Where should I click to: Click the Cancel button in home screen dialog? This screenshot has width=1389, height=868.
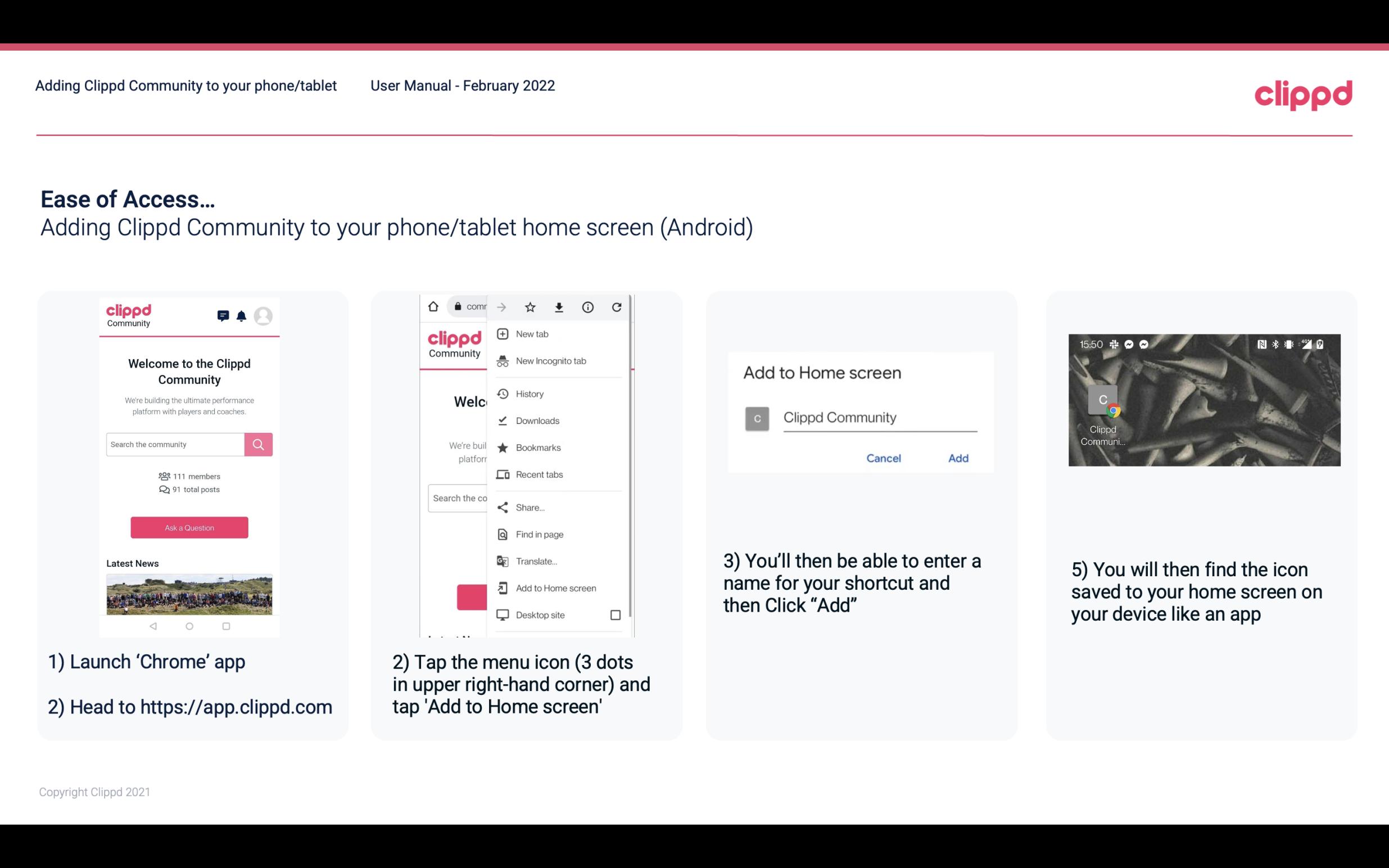click(883, 457)
